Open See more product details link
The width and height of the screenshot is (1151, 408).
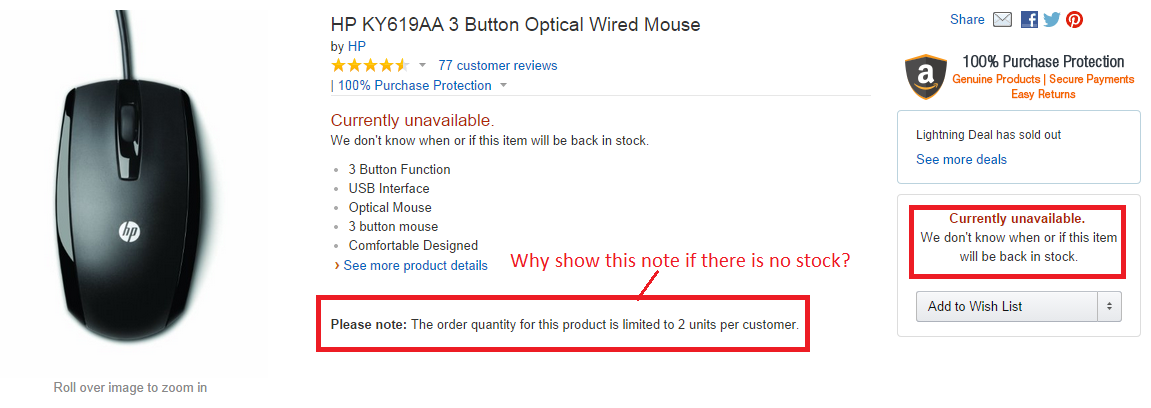tap(415, 266)
